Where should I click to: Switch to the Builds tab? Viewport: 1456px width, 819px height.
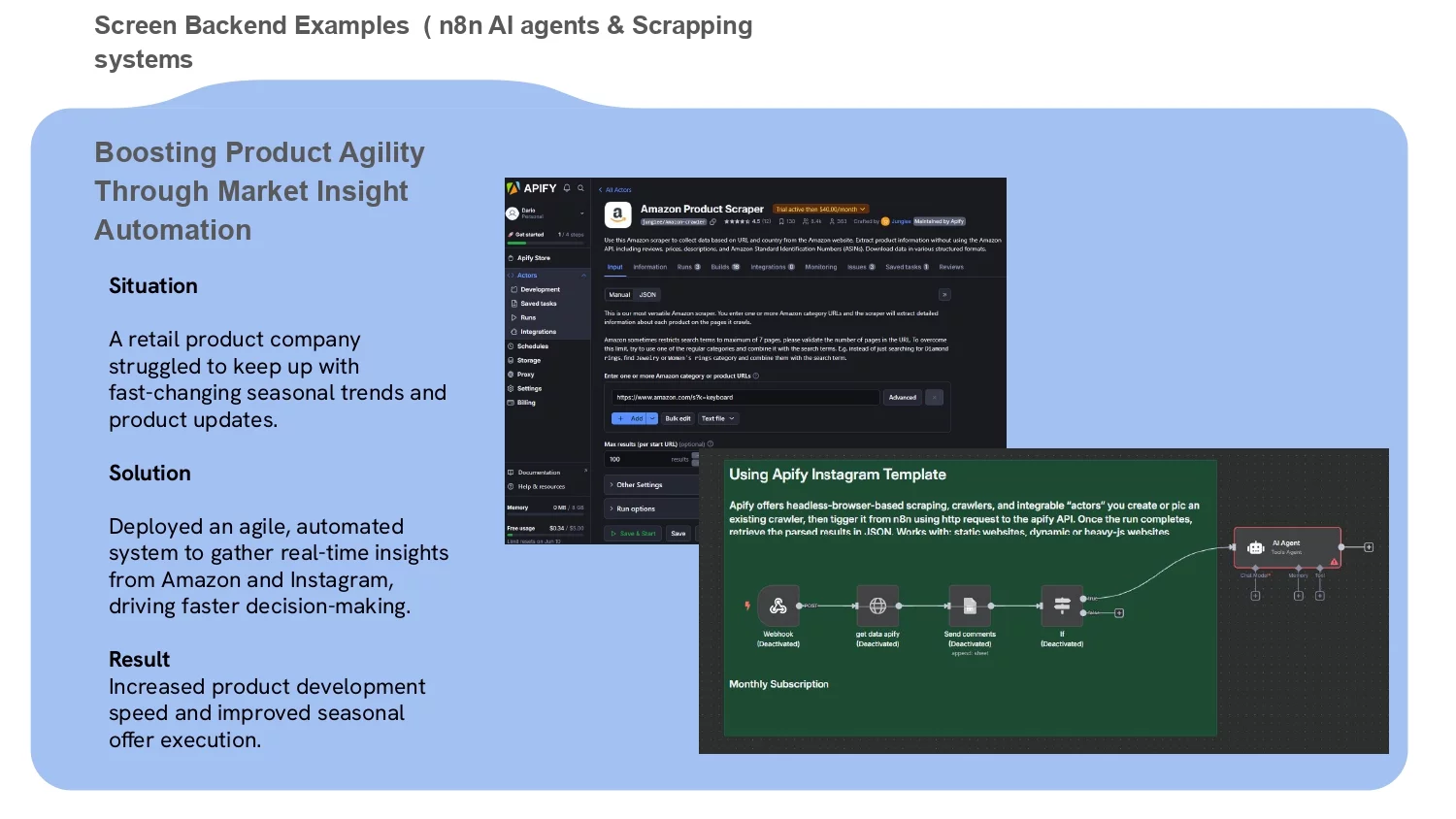725,267
